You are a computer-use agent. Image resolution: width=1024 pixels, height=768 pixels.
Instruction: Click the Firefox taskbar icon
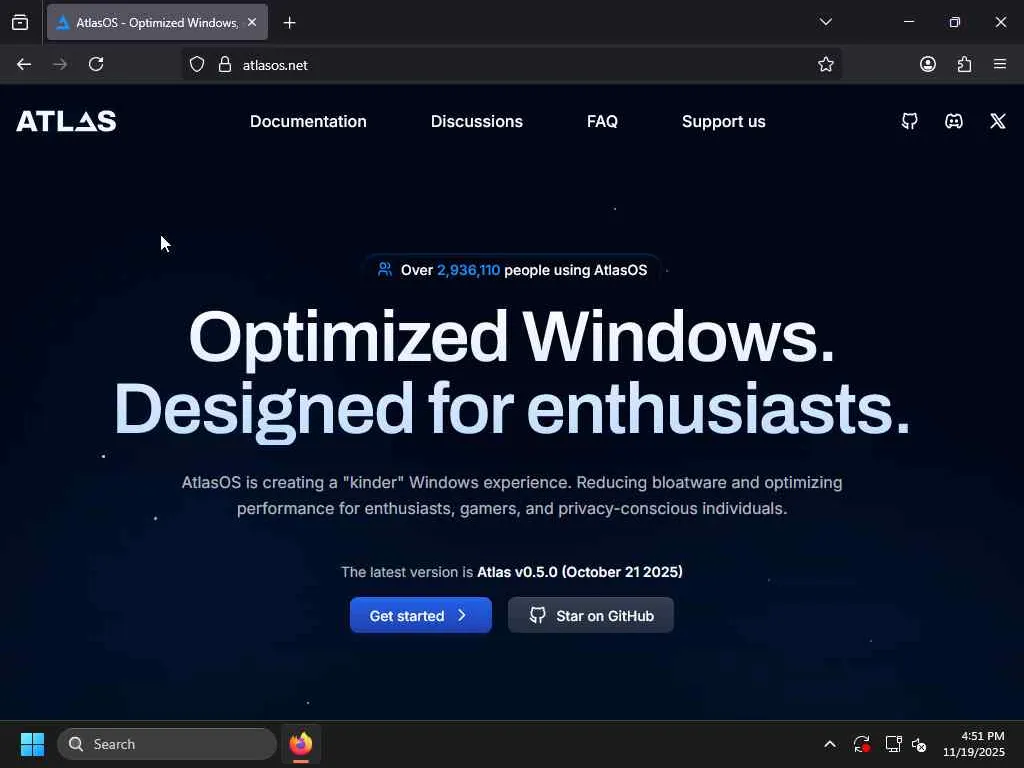tap(301, 744)
